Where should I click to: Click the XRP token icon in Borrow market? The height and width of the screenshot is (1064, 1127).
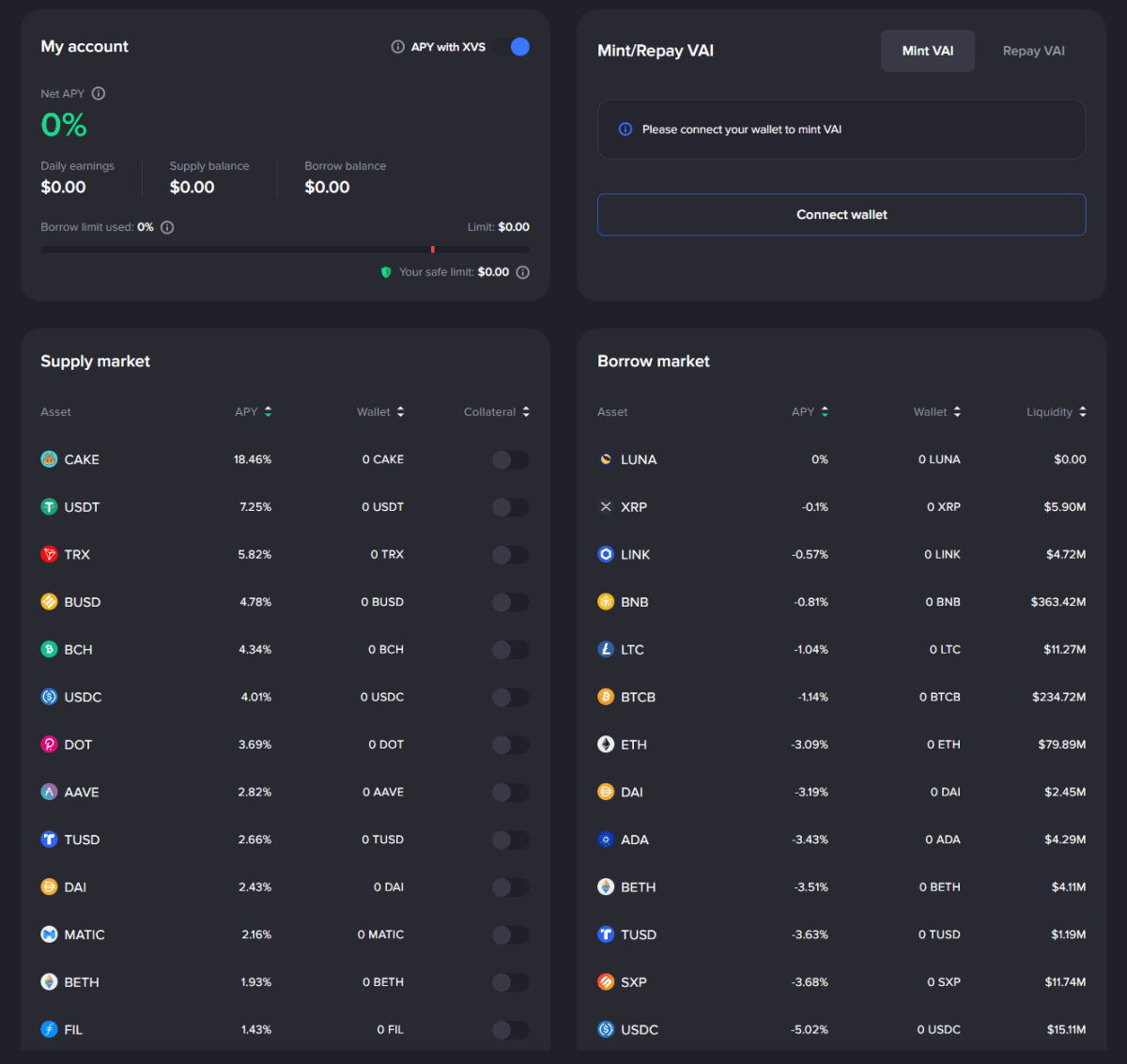[606, 507]
